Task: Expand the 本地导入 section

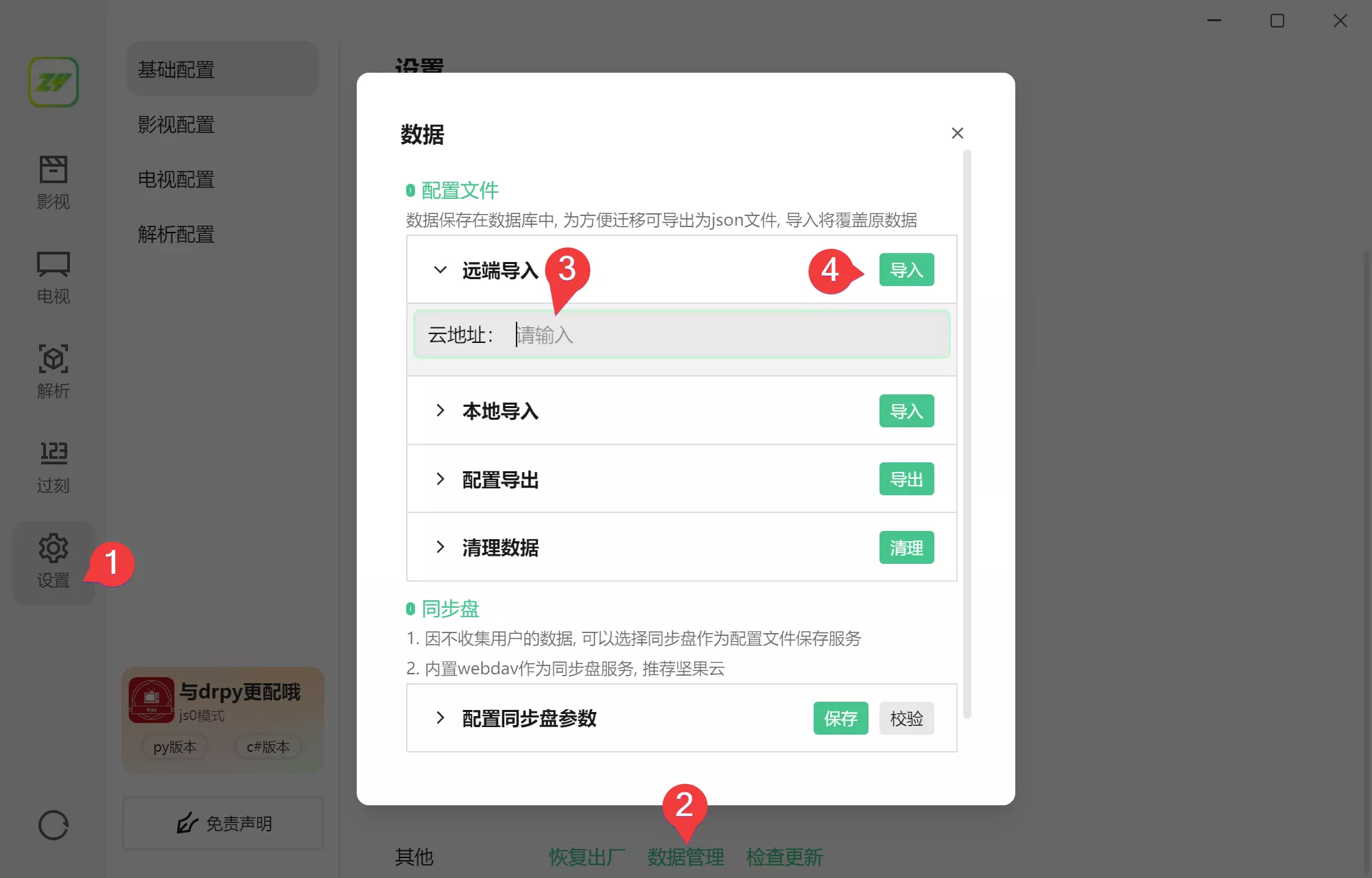Action: [441, 410]
